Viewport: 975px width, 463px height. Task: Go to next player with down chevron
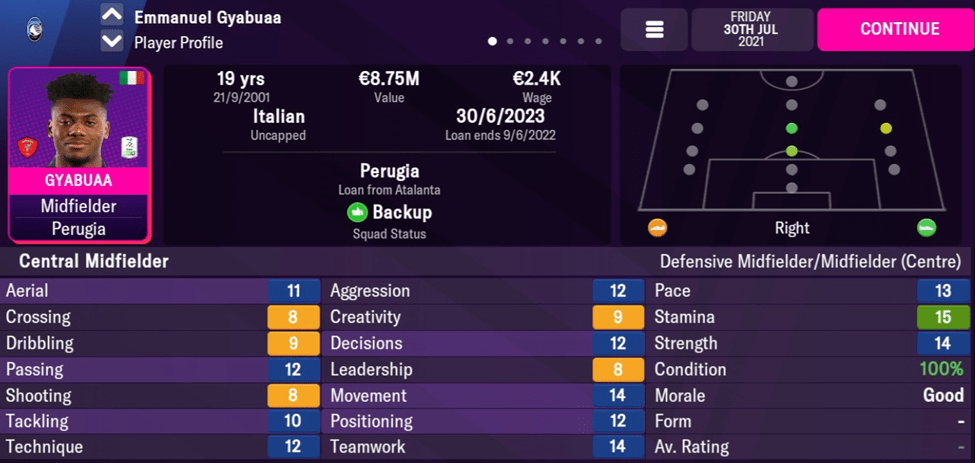pyautogui.click(x=112, y=42)
